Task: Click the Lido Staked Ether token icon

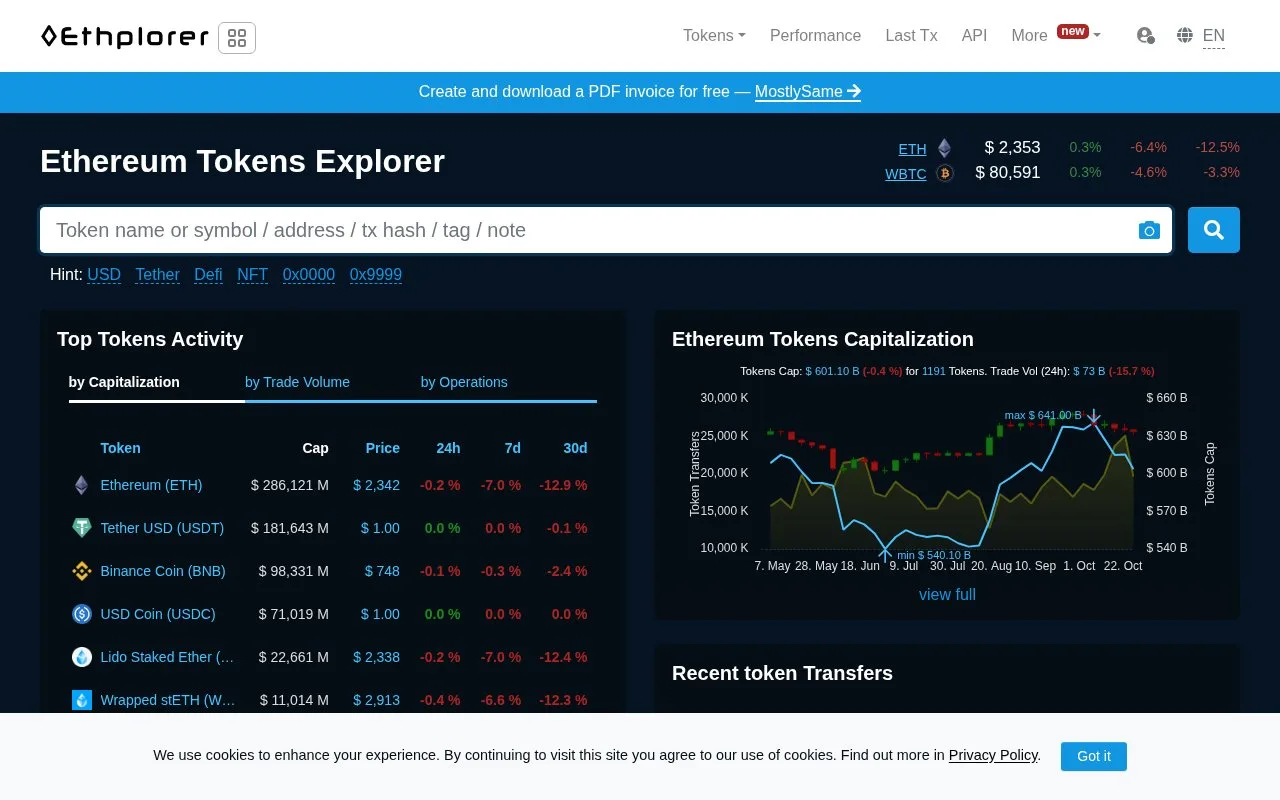Action: coord(82,657)
